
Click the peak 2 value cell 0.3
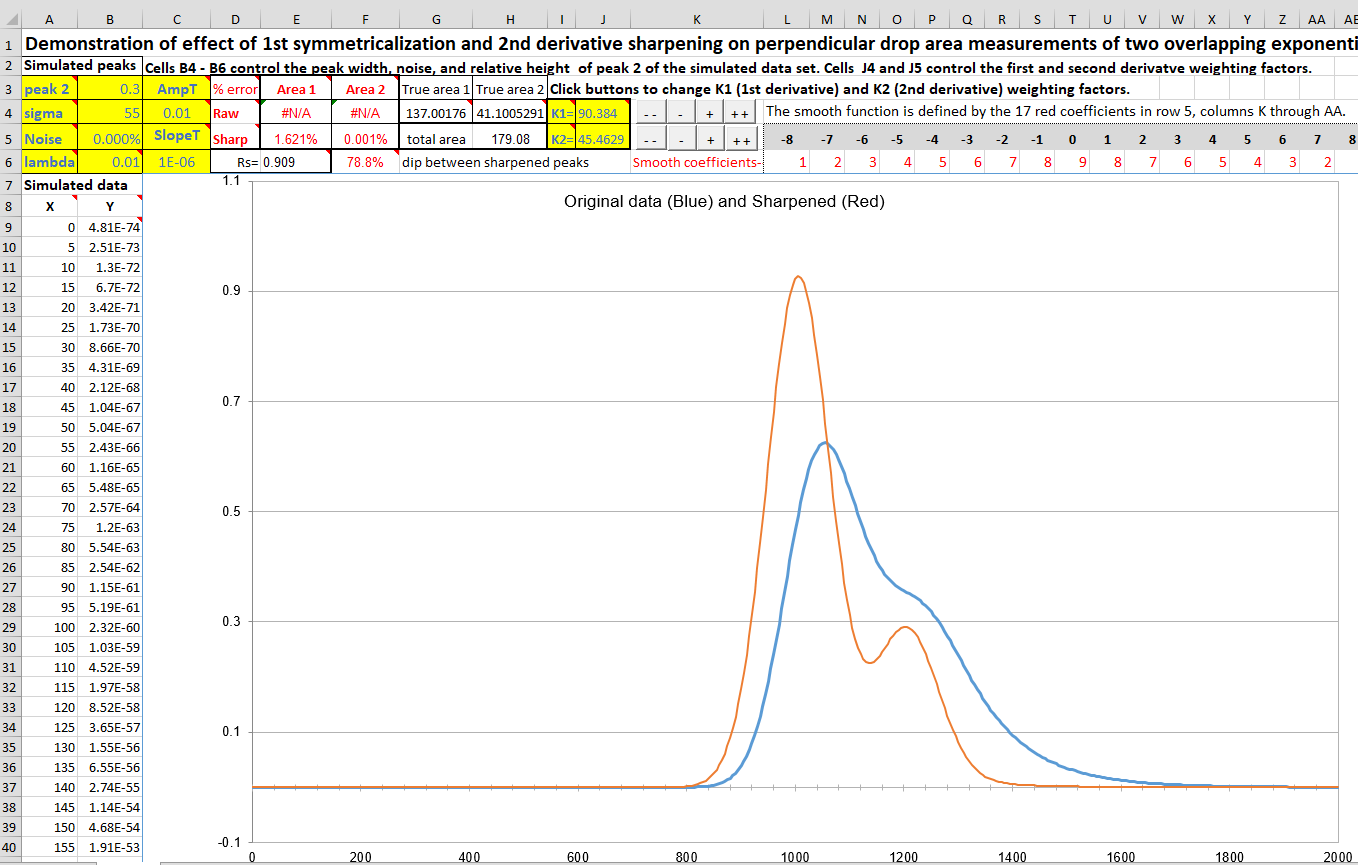point(110,88)
